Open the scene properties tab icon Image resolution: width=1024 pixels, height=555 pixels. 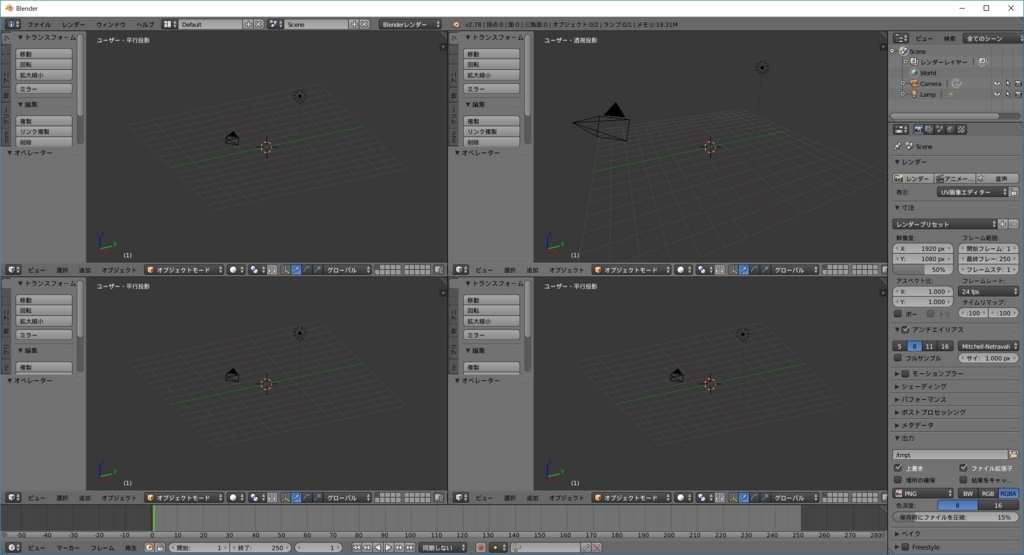click(x=939, y=129)
